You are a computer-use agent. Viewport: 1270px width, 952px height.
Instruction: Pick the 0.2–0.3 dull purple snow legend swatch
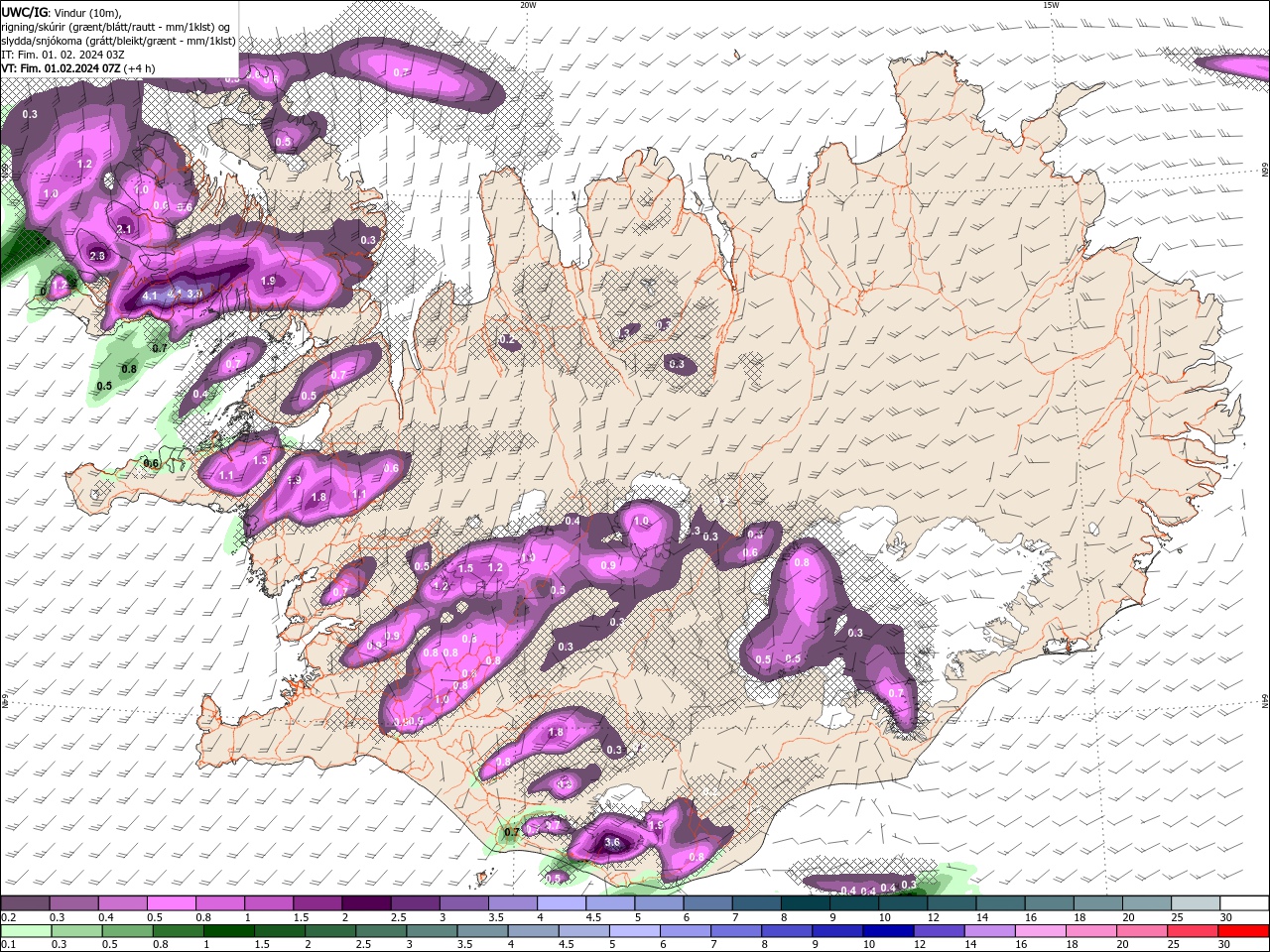coord(25,903)
